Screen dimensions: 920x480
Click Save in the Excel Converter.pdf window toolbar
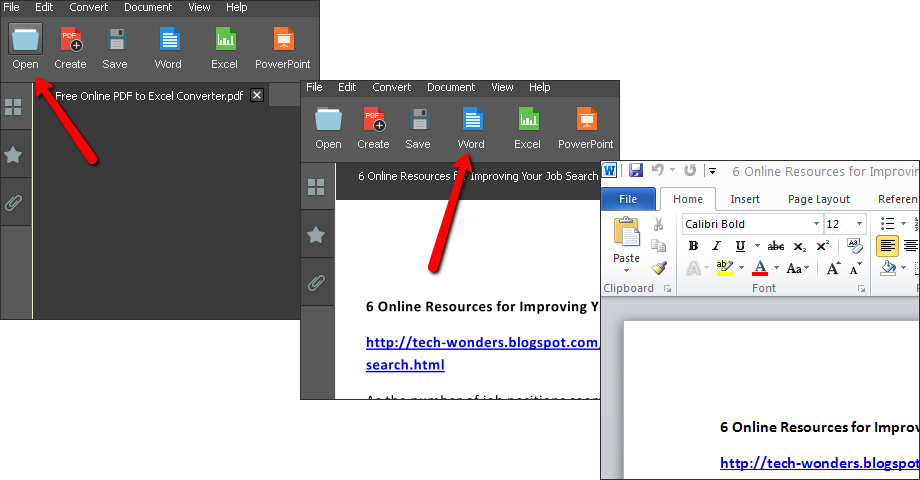click(115, 47)
